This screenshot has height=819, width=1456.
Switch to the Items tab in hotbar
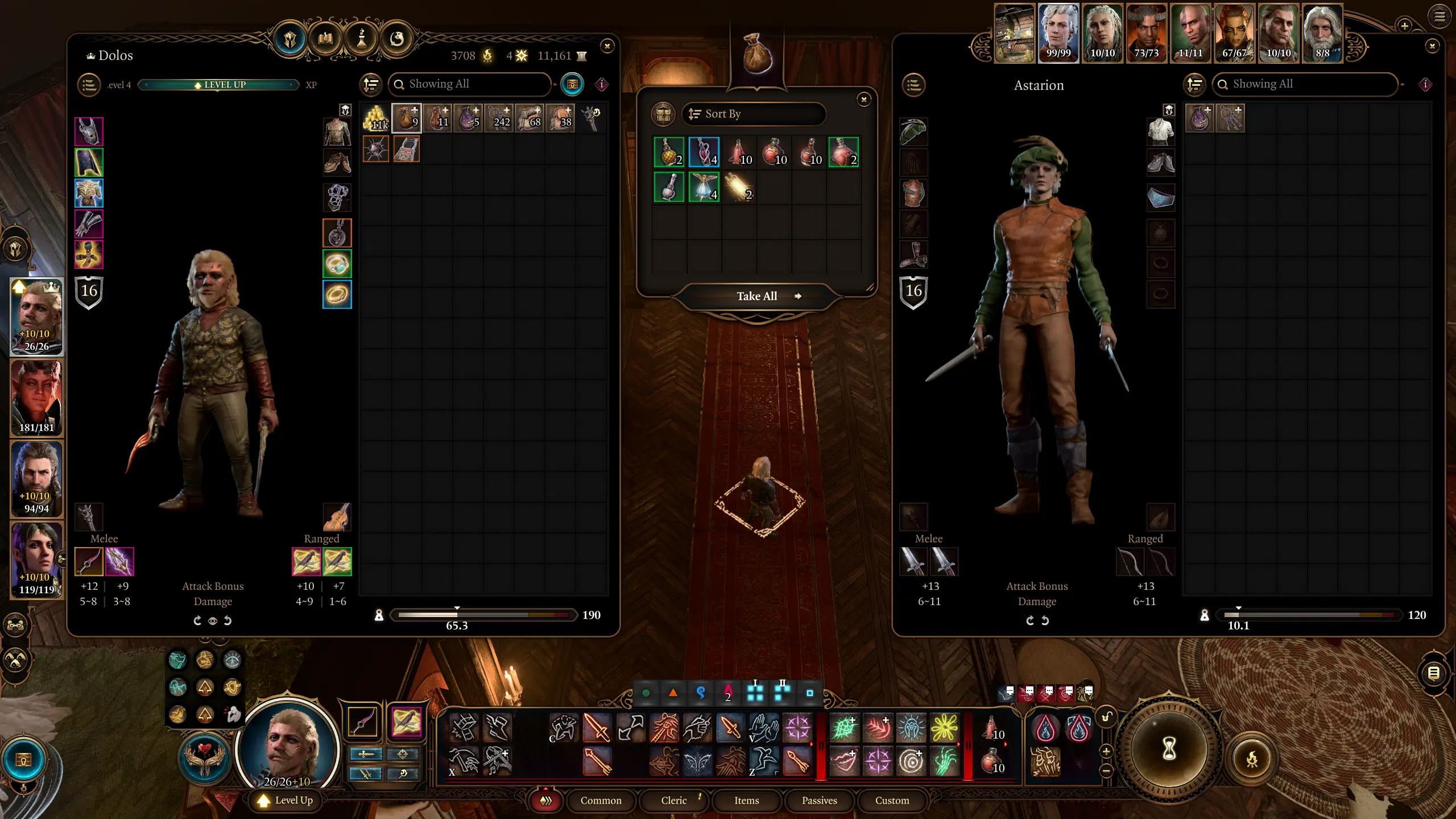click(746, 800)
